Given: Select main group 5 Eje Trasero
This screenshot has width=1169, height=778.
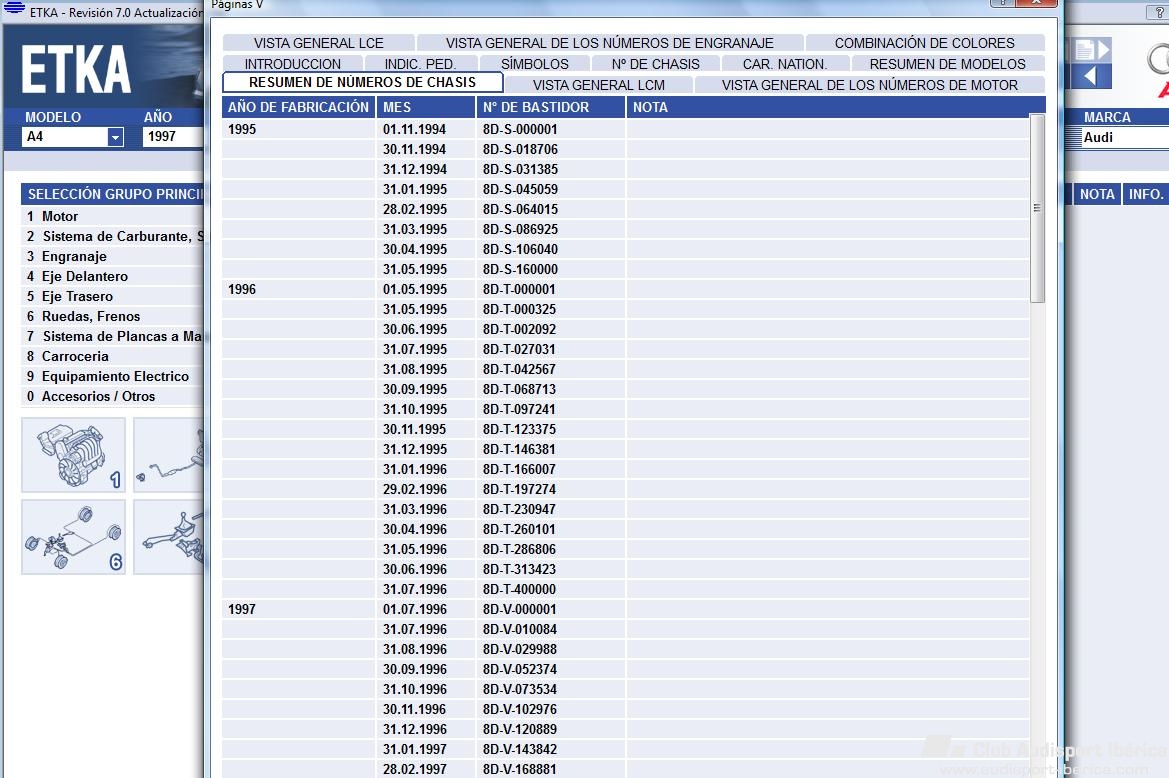Looking at the screenshot, I should pos(112,297).
